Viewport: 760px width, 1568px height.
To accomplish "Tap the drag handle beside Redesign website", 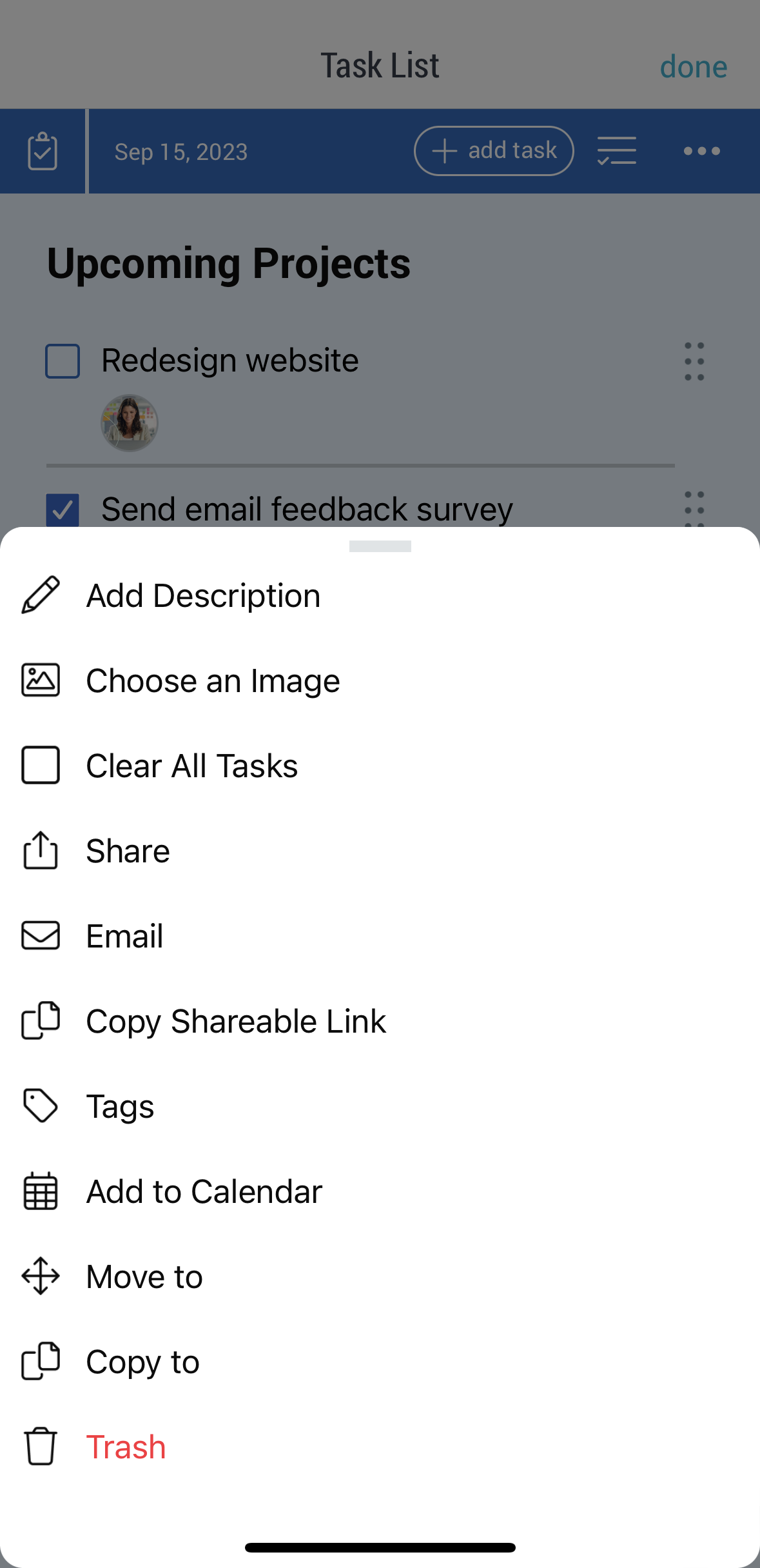I will [x=694, y=361].
